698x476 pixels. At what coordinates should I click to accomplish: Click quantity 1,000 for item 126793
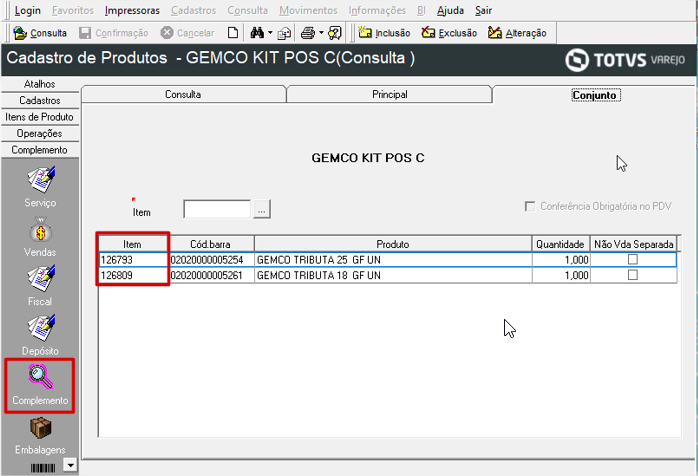[561, 260]
